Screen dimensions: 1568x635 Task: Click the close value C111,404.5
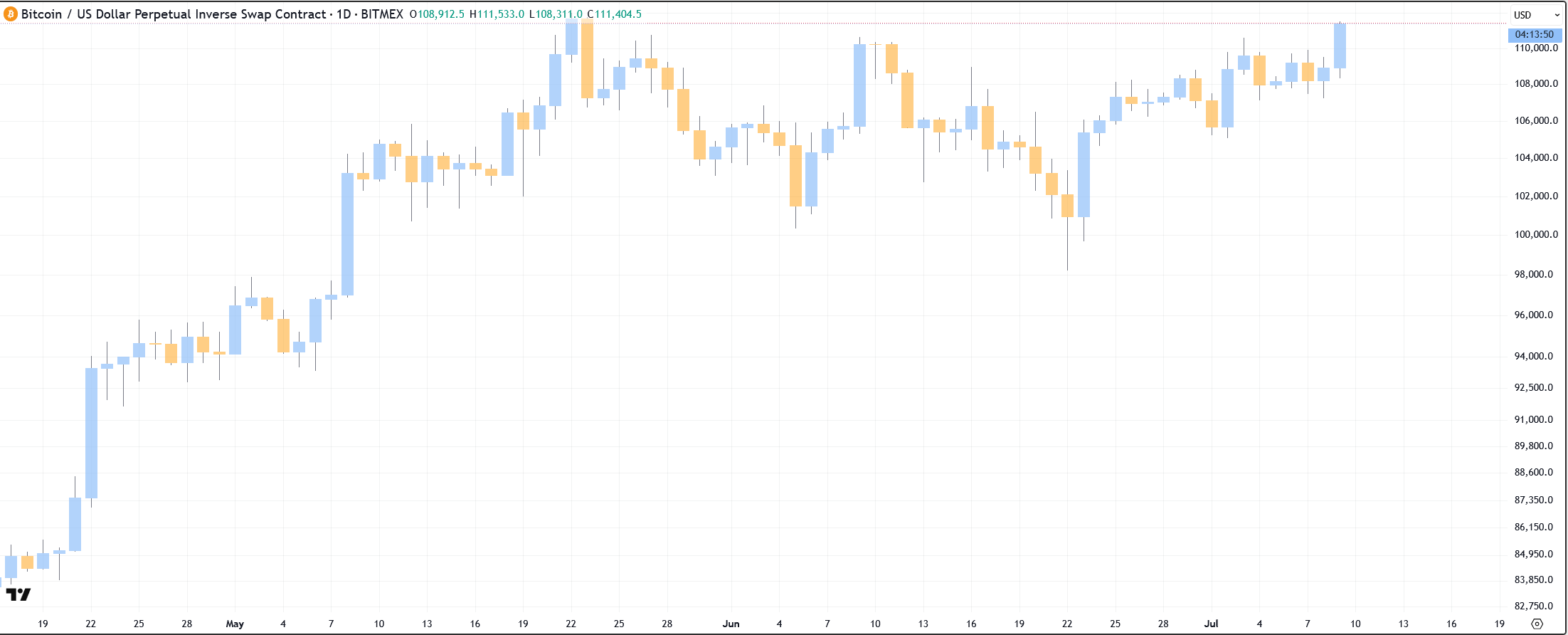pos(614,14)
